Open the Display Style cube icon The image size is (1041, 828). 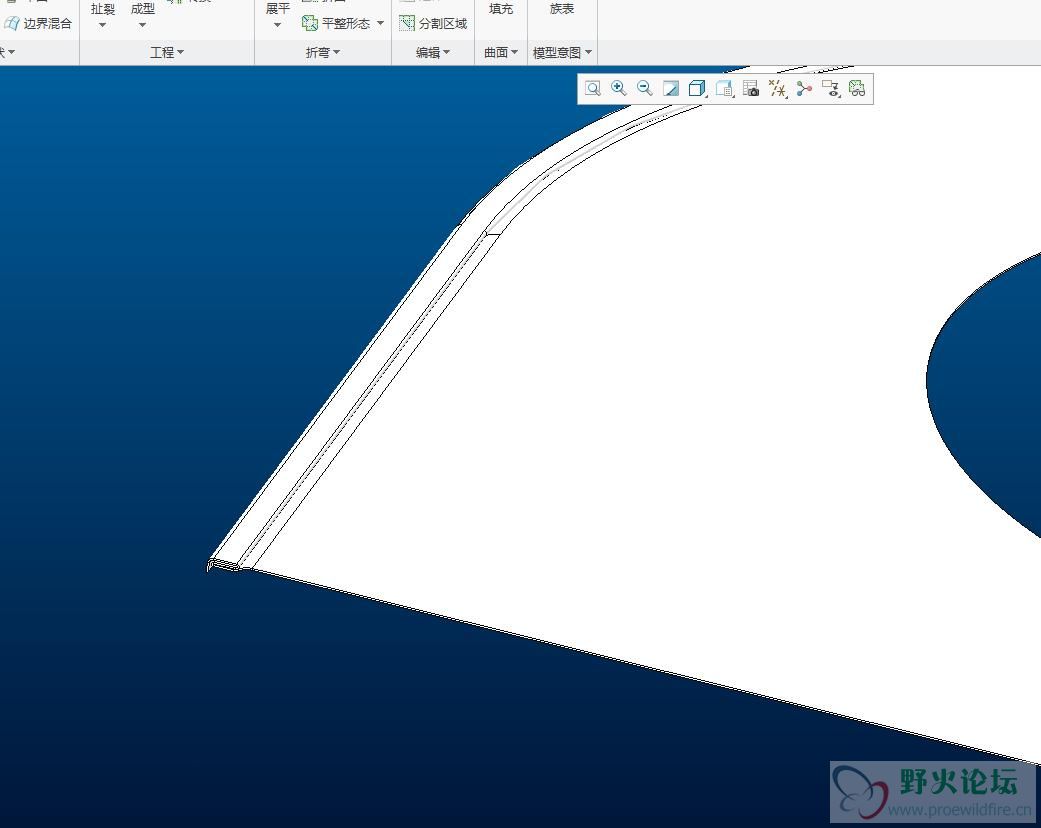tap(697, 88)
